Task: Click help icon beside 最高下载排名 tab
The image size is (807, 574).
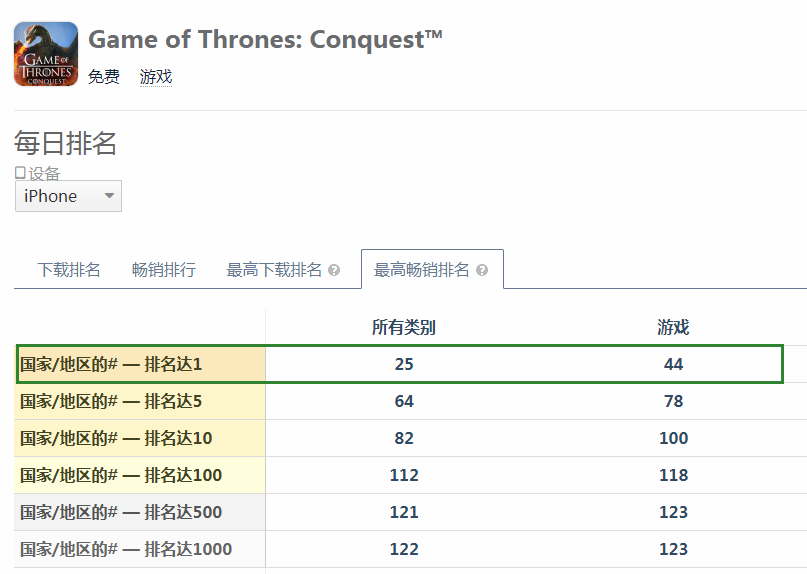Action: point(334,270)
